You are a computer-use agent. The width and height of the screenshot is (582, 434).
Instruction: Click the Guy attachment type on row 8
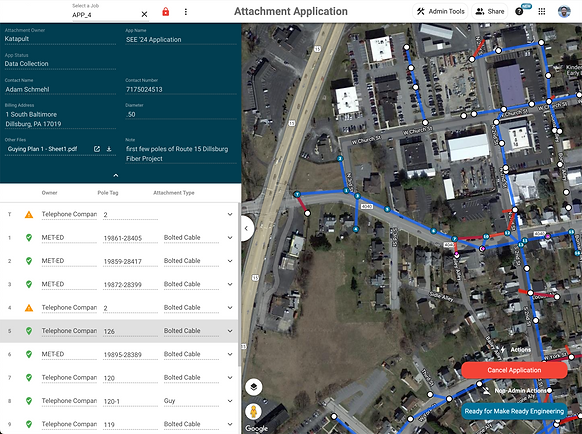click(191, 401)
